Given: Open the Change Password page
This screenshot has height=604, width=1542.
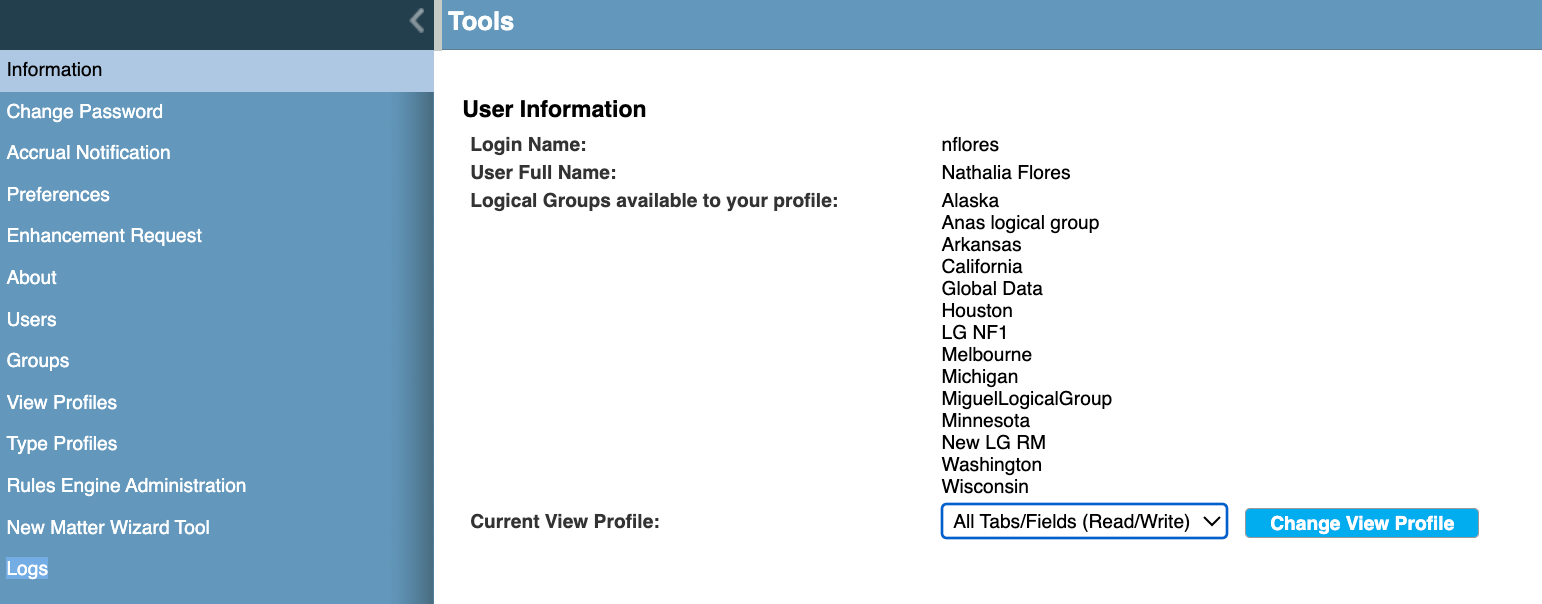Looking at the screenshot, I should pos(84,111).
